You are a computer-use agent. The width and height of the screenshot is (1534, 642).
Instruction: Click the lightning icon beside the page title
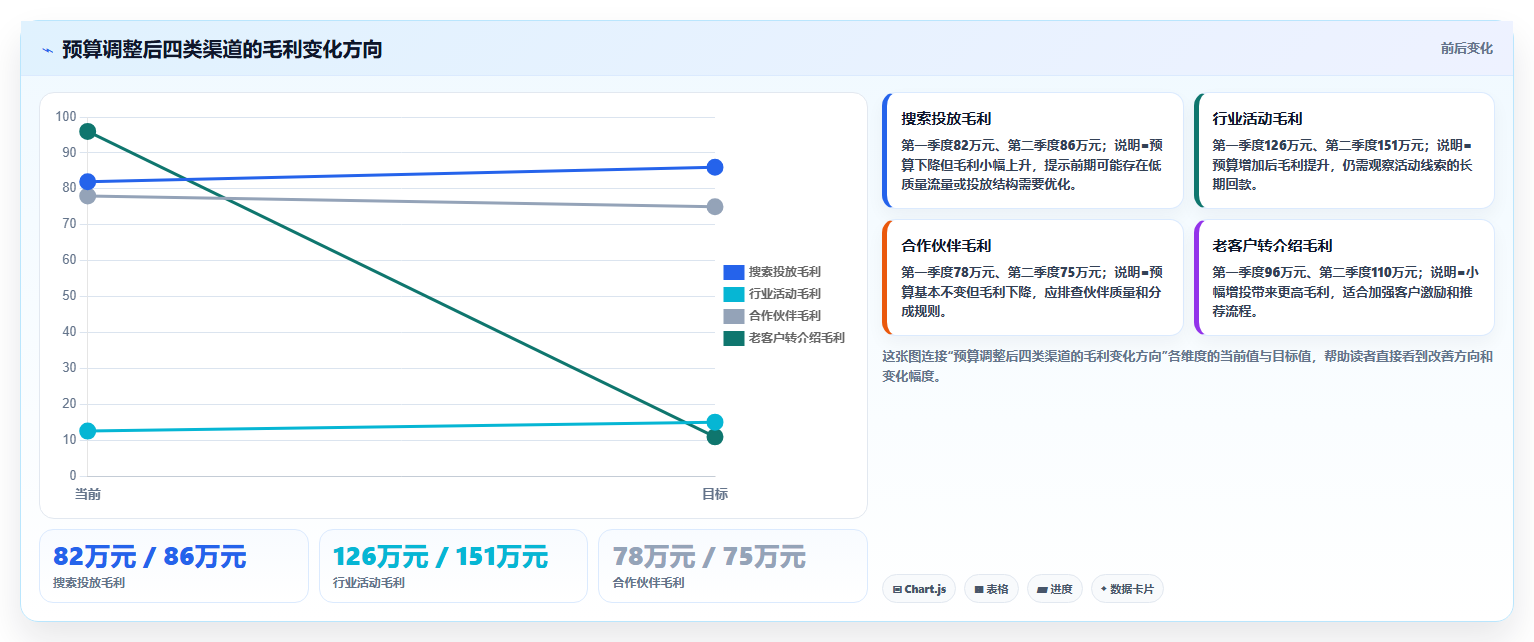[x=47, y=50]
